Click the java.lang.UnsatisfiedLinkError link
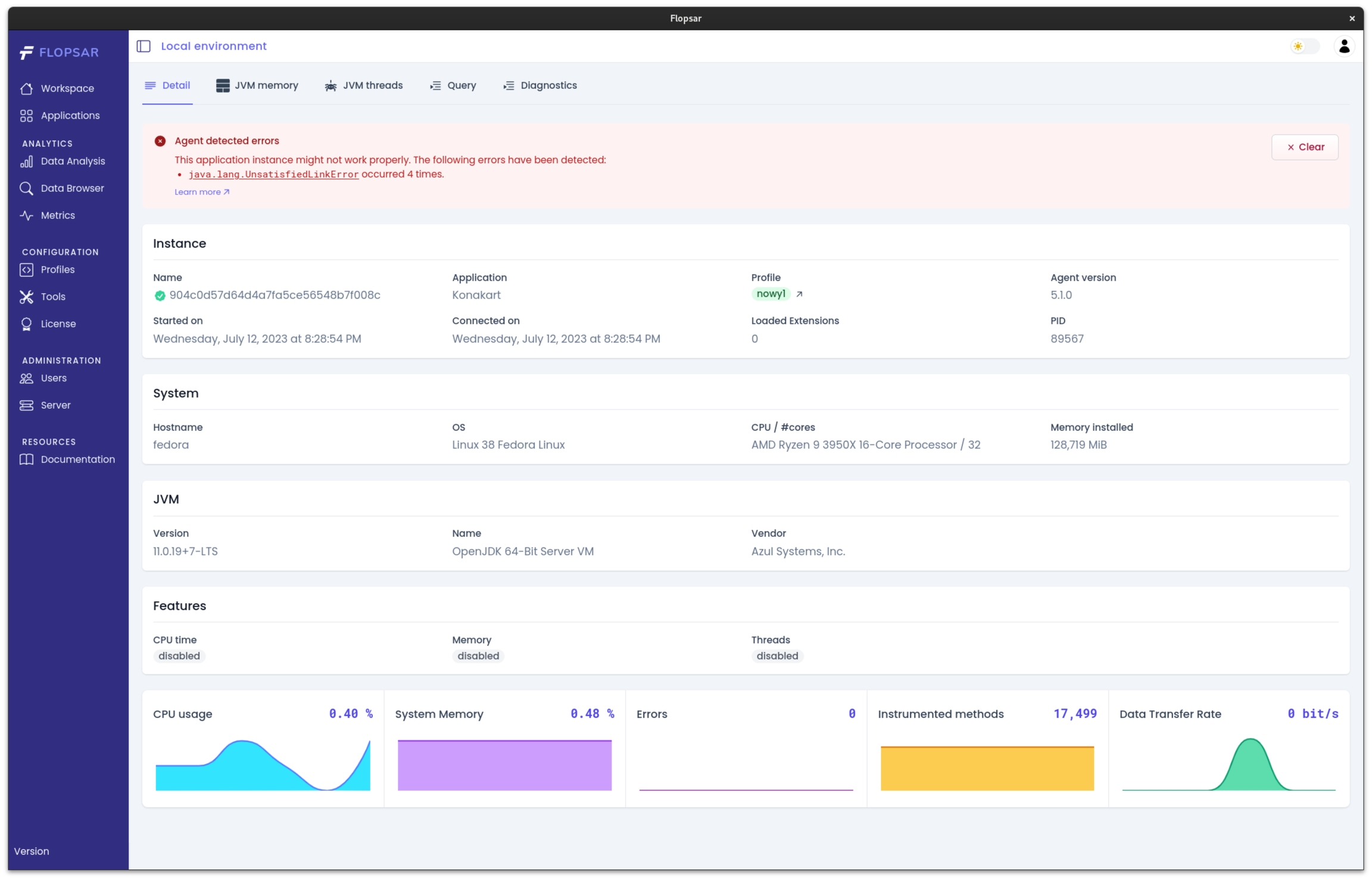This screenshot has height=880, width=1372. [273, 175]
